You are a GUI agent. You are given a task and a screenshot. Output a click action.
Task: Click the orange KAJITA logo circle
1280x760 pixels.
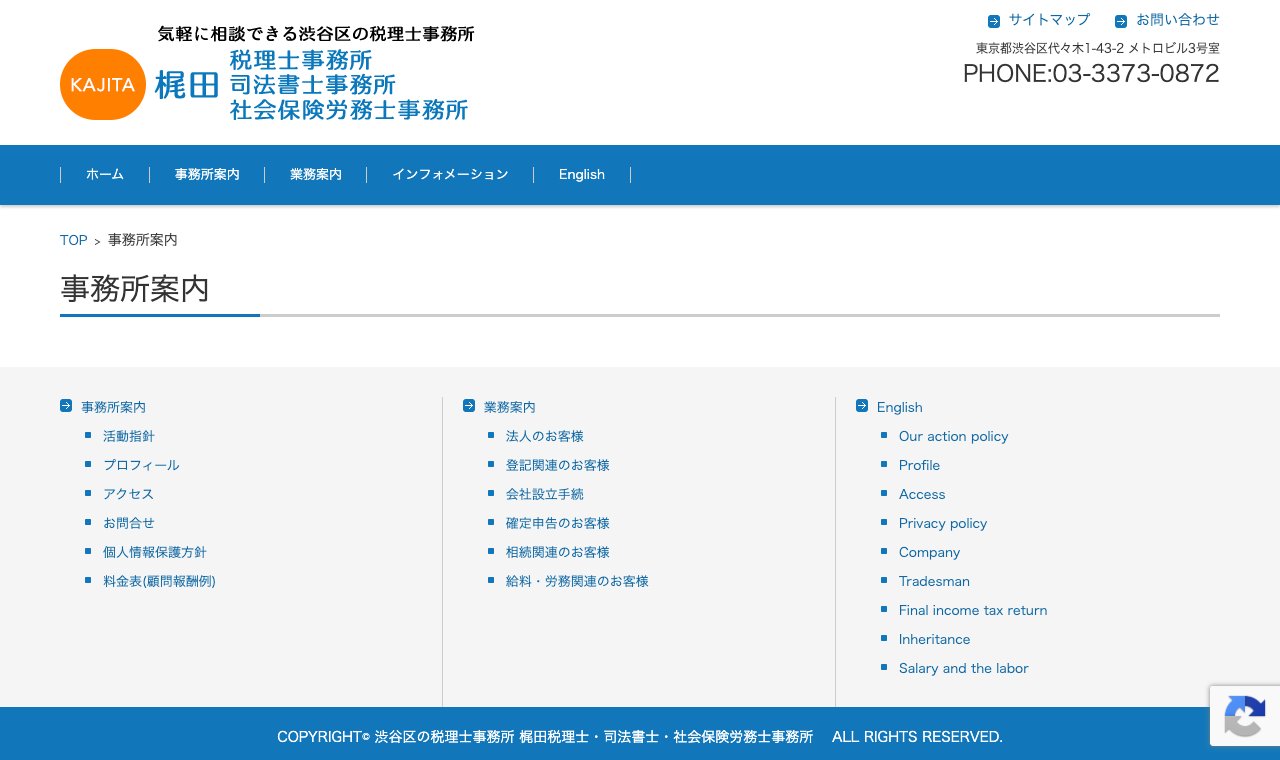103,84
